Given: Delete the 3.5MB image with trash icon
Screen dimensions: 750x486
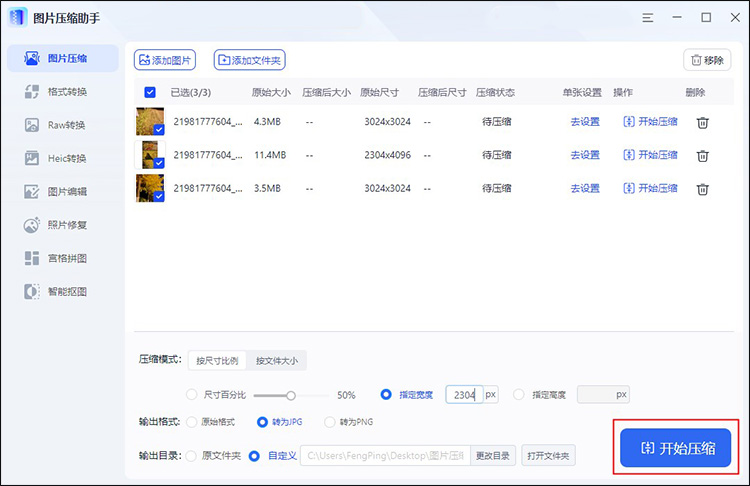Looking at the screenshot, I should click(x=702, y=189).
